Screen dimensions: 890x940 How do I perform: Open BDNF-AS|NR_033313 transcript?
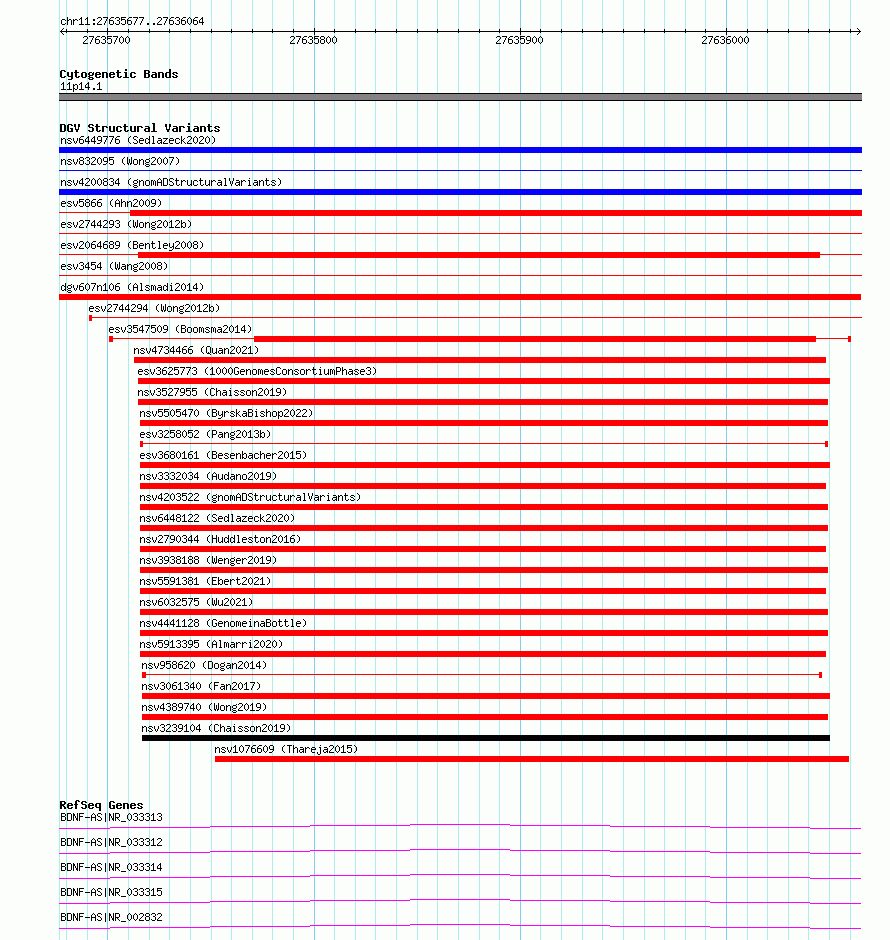[111, 817]
